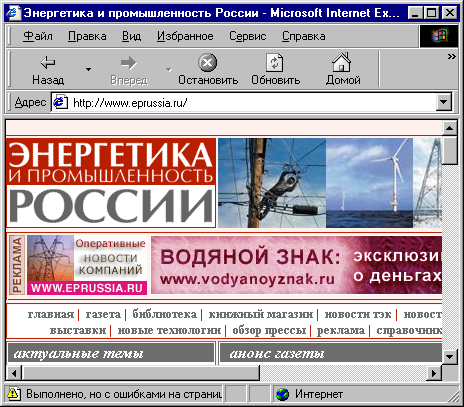This screenshot has height=407, width=464.
Task: Click the horizontal scrollbar thumb
Action: (140, 373)
